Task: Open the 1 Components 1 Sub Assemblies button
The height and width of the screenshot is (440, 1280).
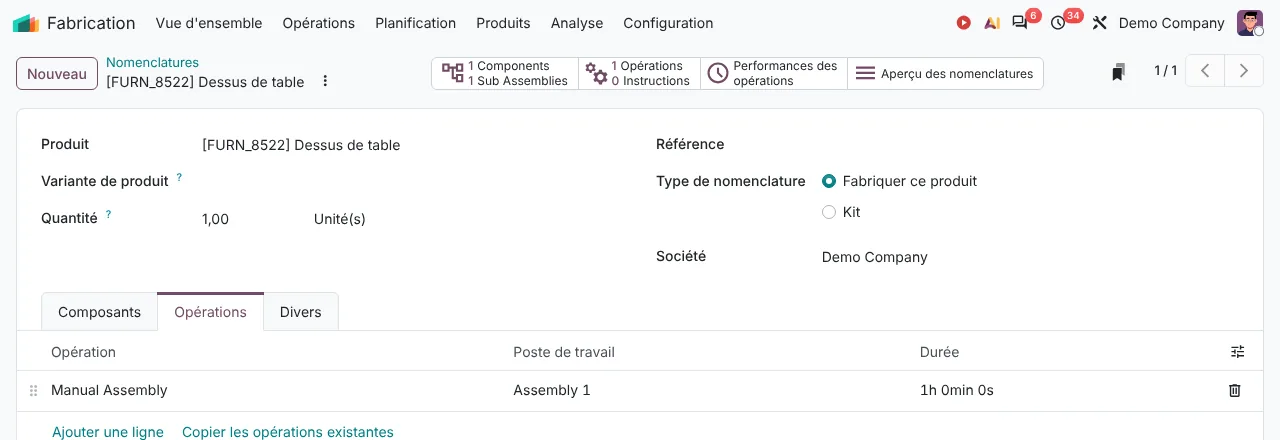Action: (x=505, y=73)
